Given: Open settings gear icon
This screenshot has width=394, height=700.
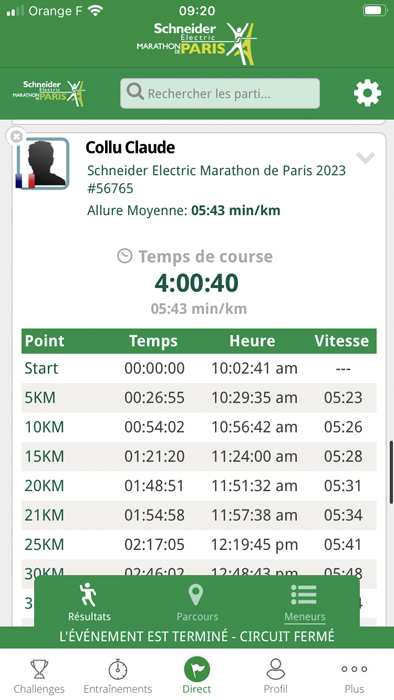Looking at the screenshot, I should [367, 93].
